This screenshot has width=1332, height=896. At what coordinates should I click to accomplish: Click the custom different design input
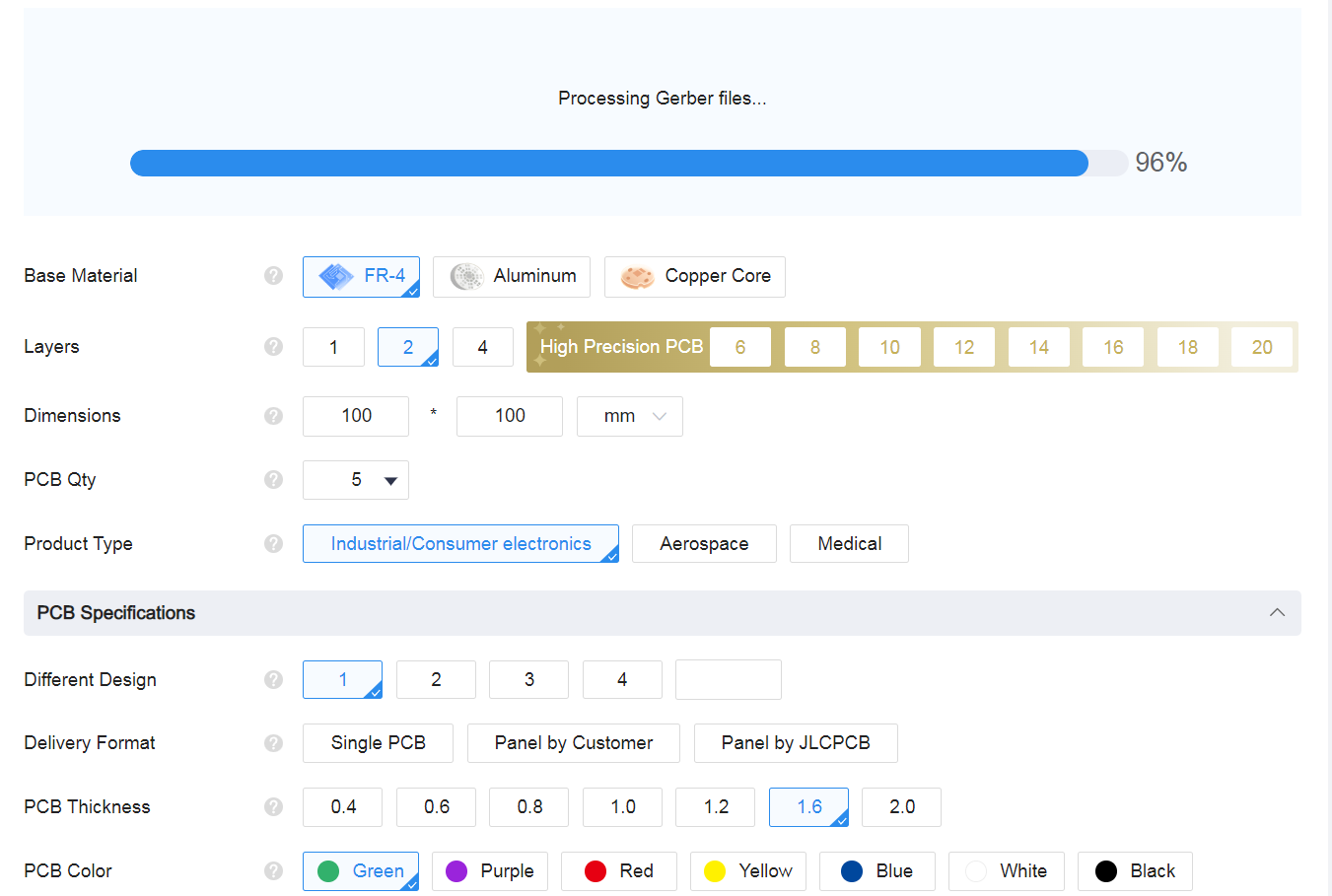click(729, 680)
